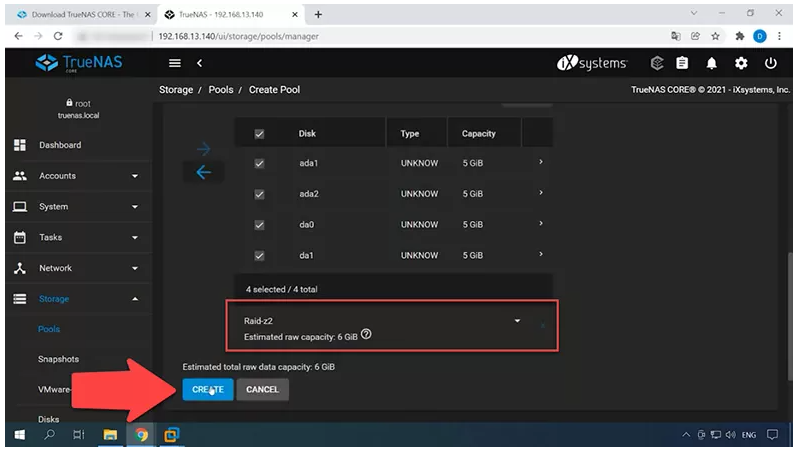This screenshot has width=798, height=451.
Task: Bookmark this page with the star
Action: [716, 36]
